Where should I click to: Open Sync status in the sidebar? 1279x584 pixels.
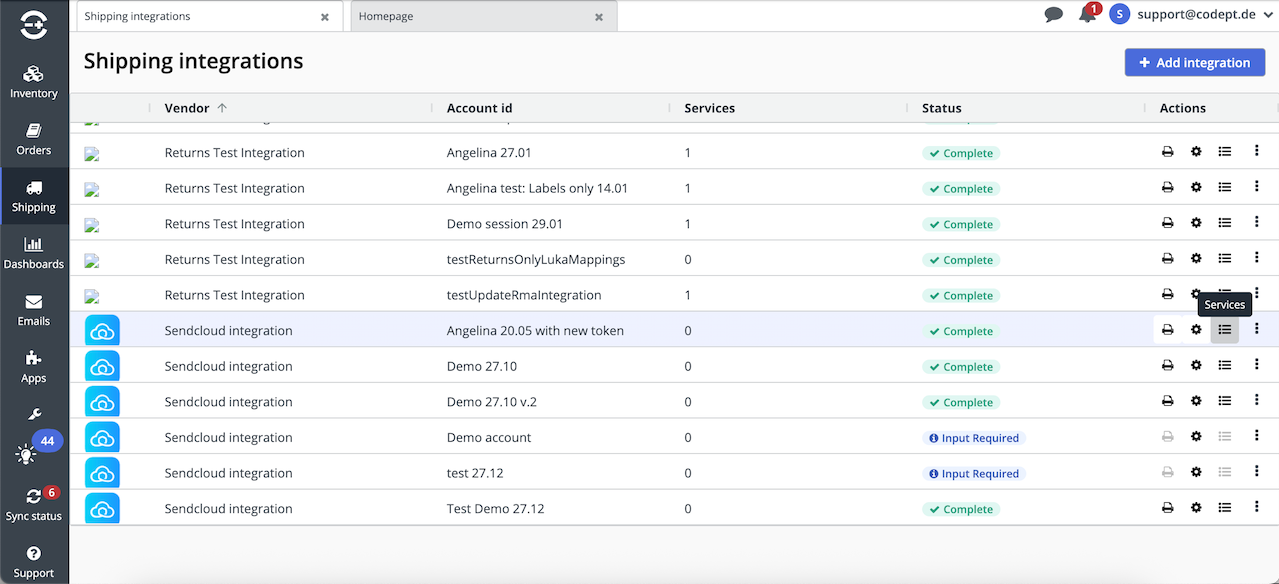pyautogui.click(x=34, y=506)
